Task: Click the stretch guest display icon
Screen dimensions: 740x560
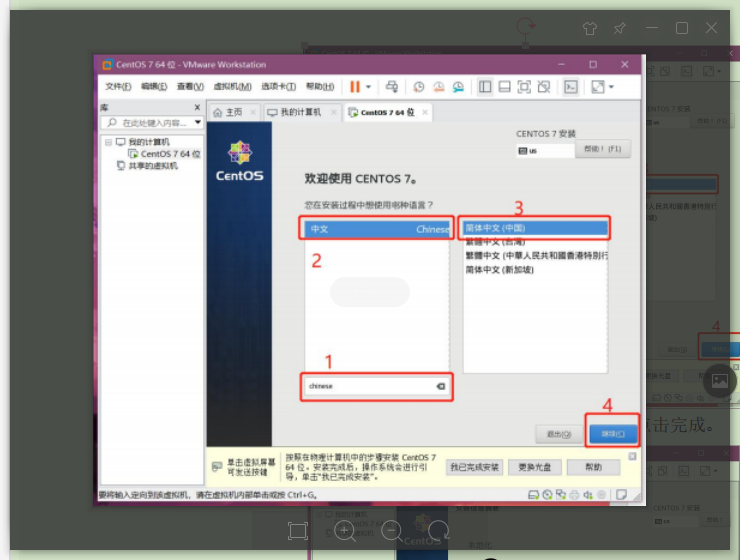Action: [597, 87]
